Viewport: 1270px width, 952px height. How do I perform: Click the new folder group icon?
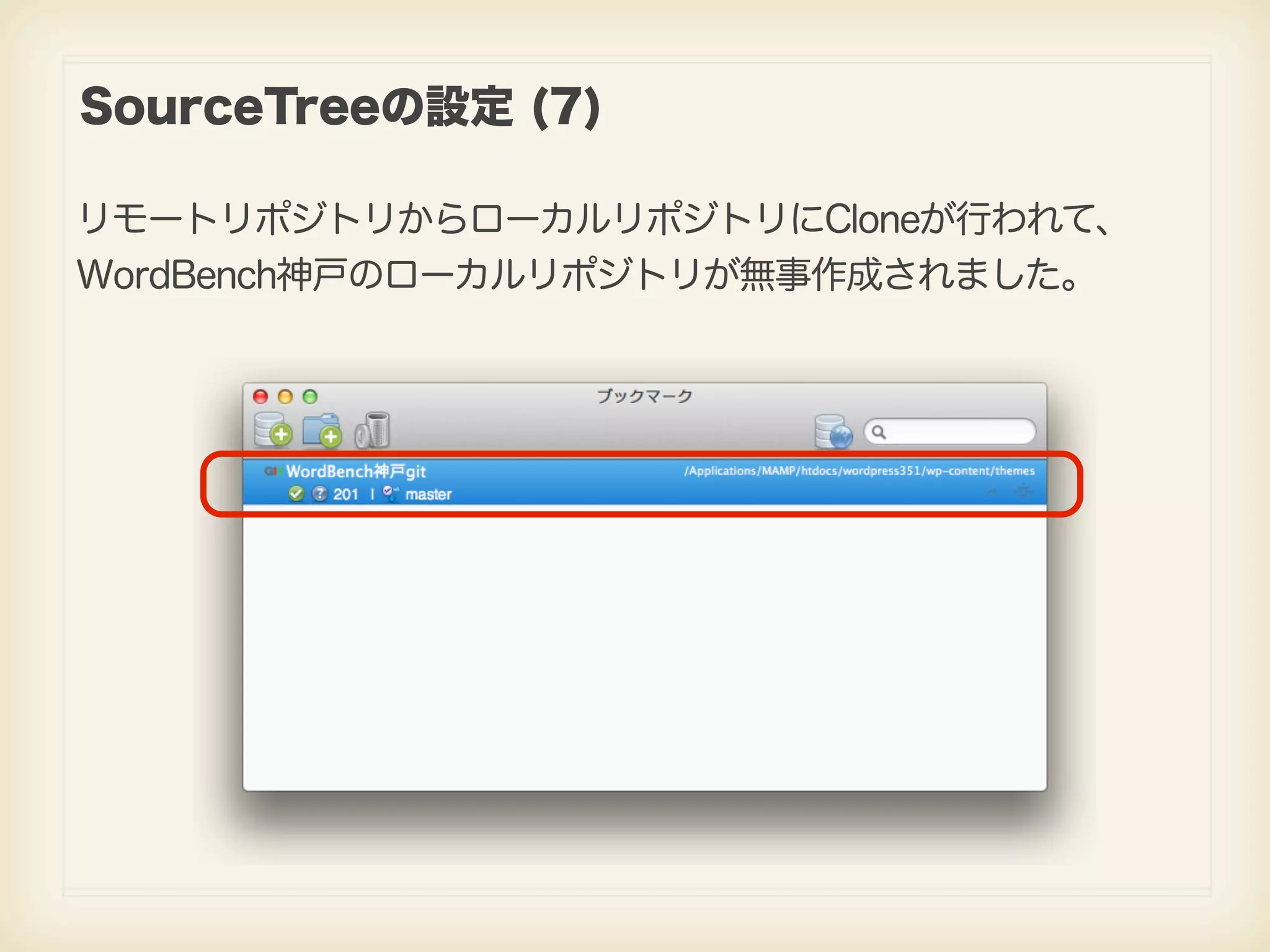[x=321, y=430]
